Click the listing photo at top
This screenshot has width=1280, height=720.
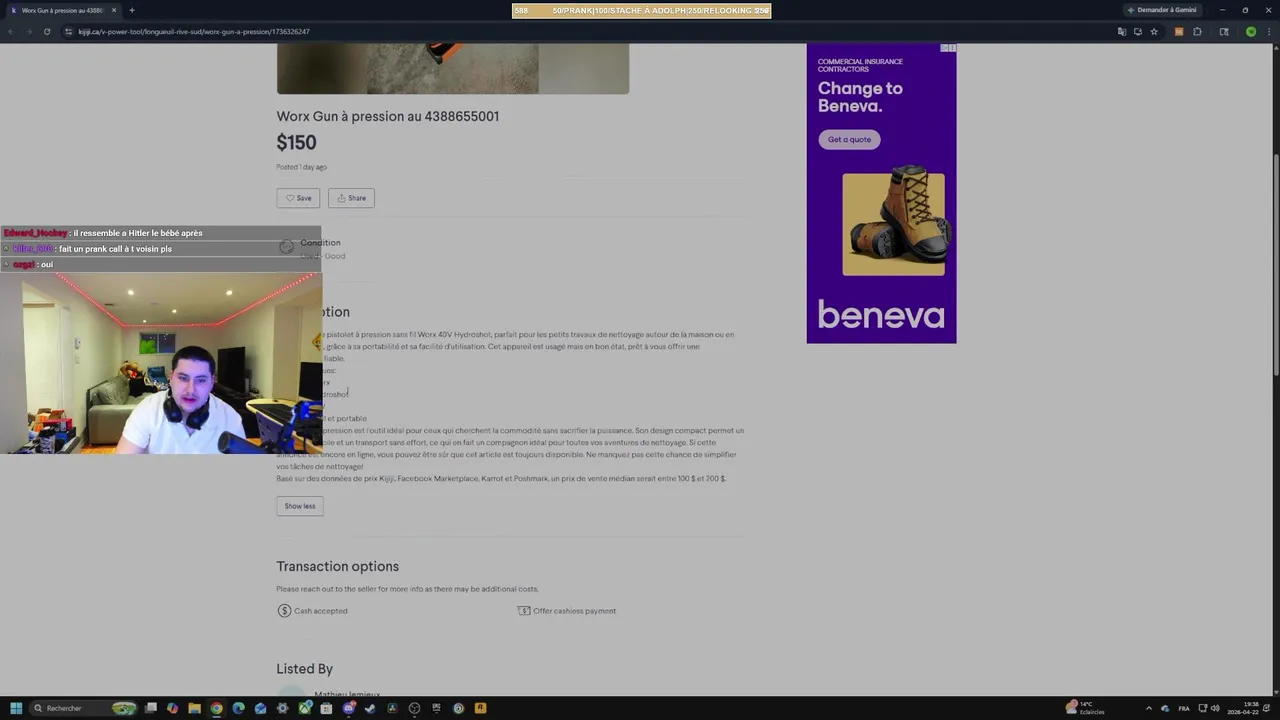pos(453,68)
